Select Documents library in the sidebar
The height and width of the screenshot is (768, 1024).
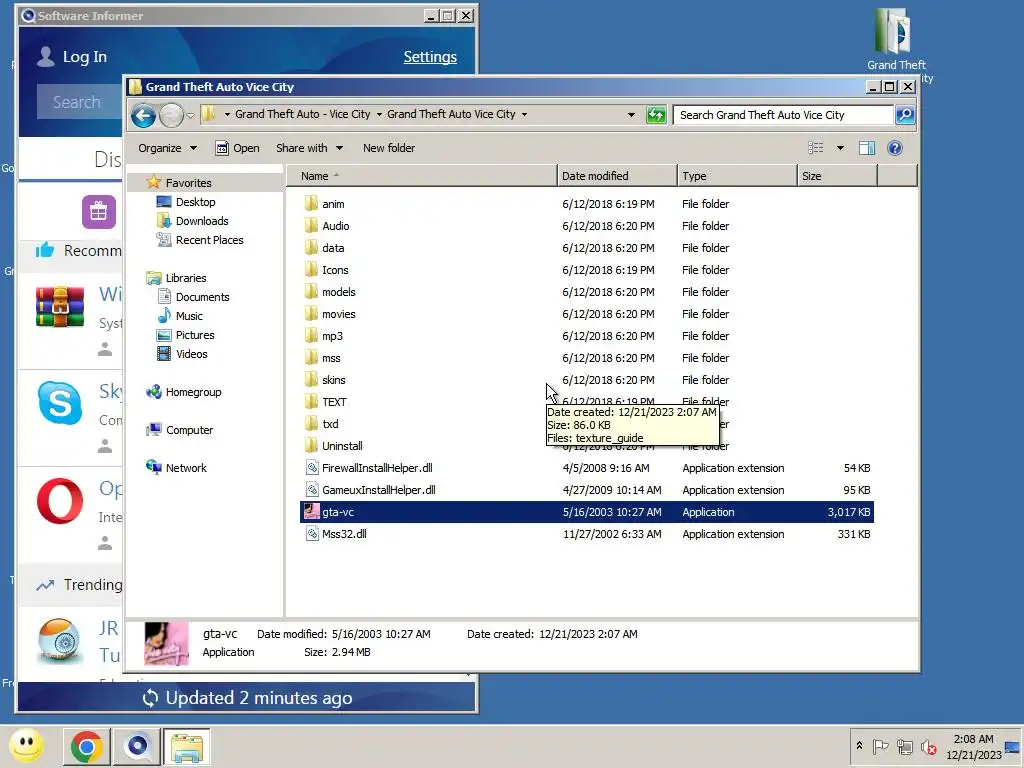[202, 296]
